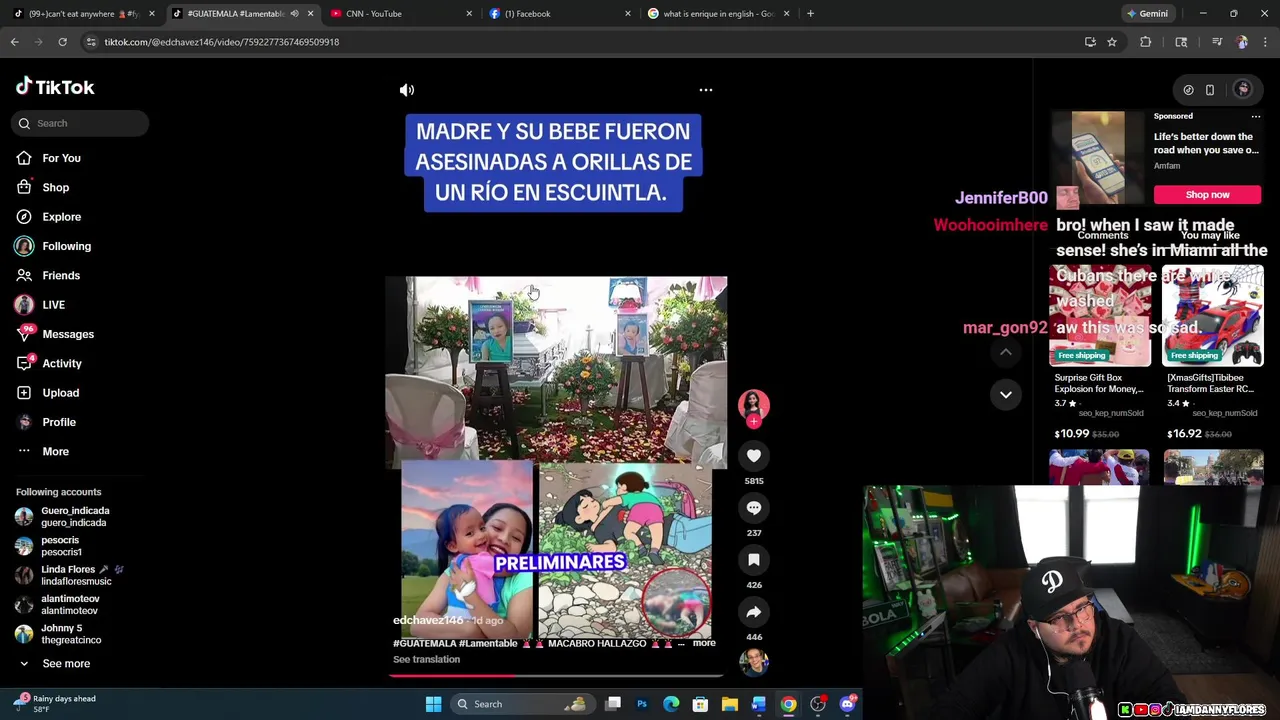The height and width of the screenshot is (720, 1280).
Task: Open sponsored ad options ellipsis
Action: 1256,116
